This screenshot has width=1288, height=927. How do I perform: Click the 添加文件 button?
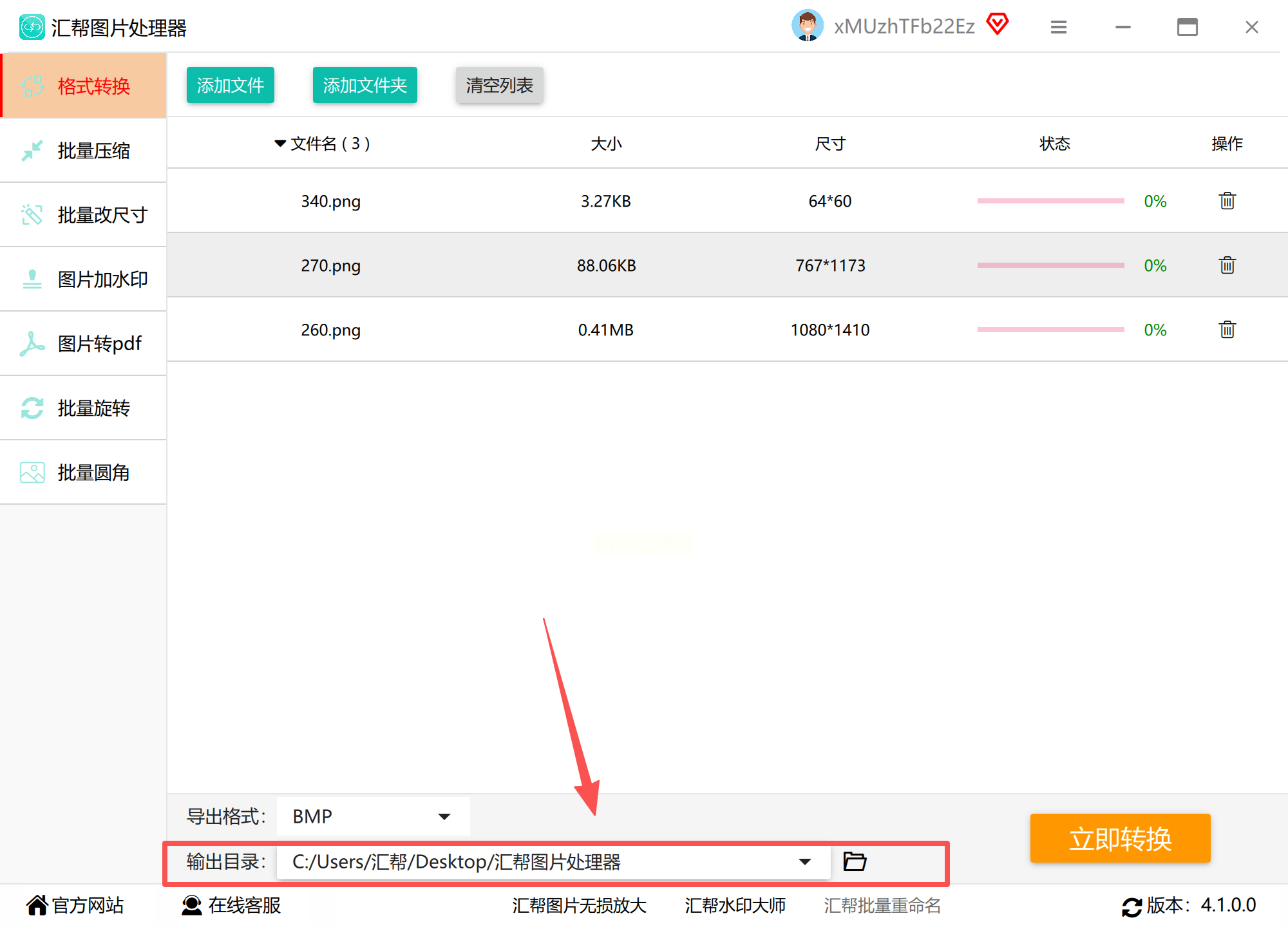point(230,85)
